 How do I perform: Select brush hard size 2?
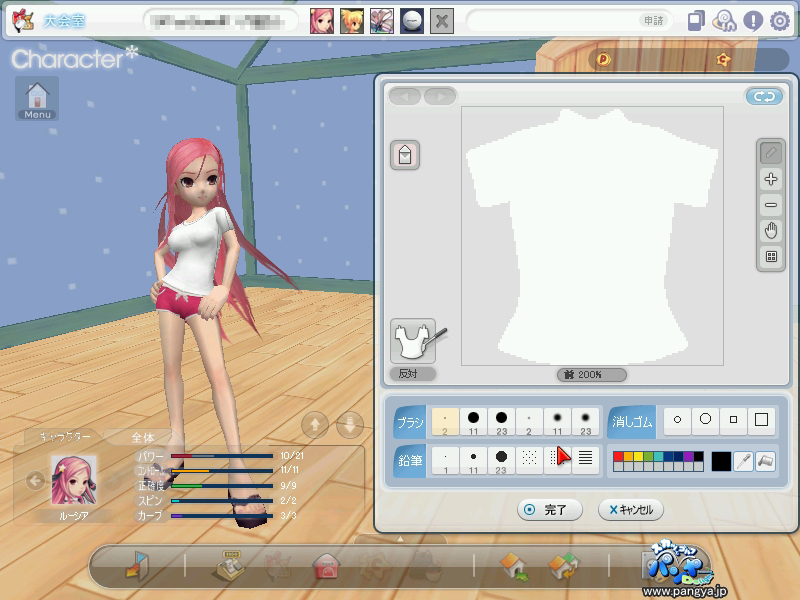445,421
